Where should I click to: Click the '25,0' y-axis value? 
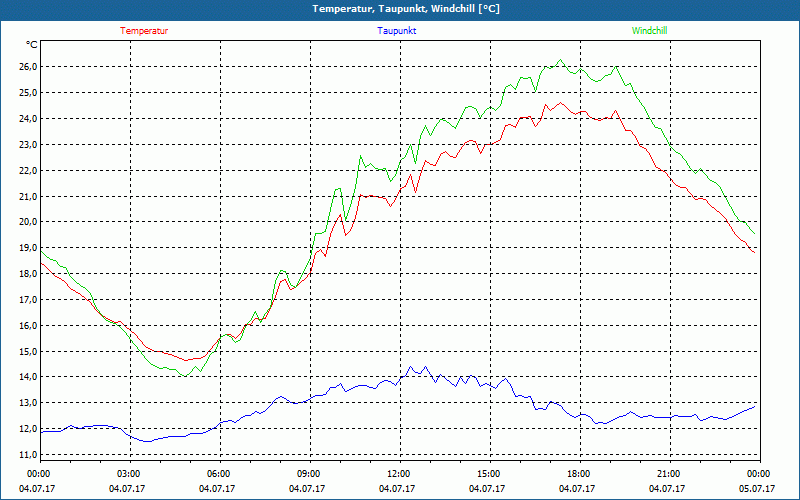tap(28, 93)
